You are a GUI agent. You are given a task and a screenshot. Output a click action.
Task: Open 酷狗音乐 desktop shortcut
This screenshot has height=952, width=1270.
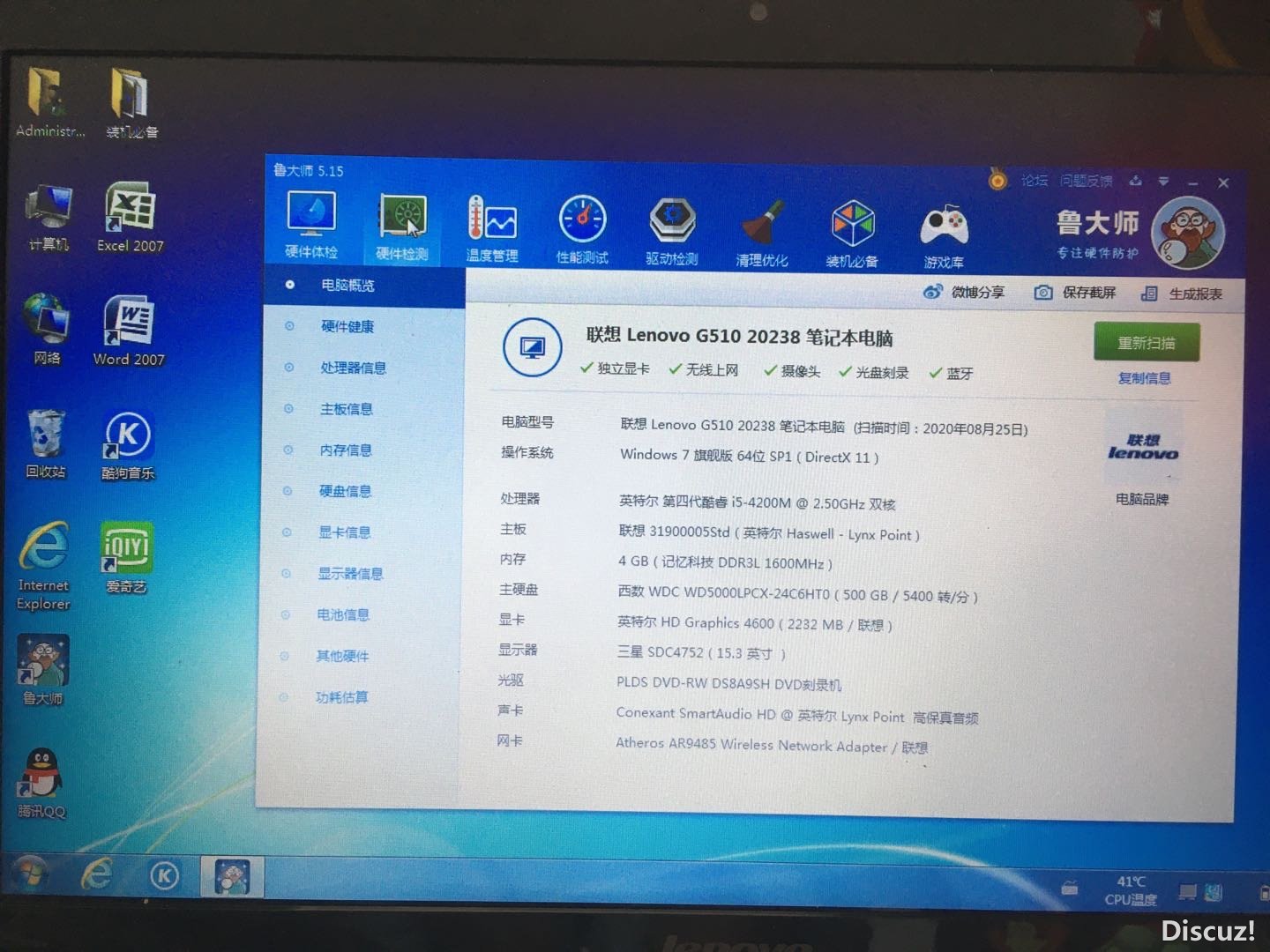128,445
